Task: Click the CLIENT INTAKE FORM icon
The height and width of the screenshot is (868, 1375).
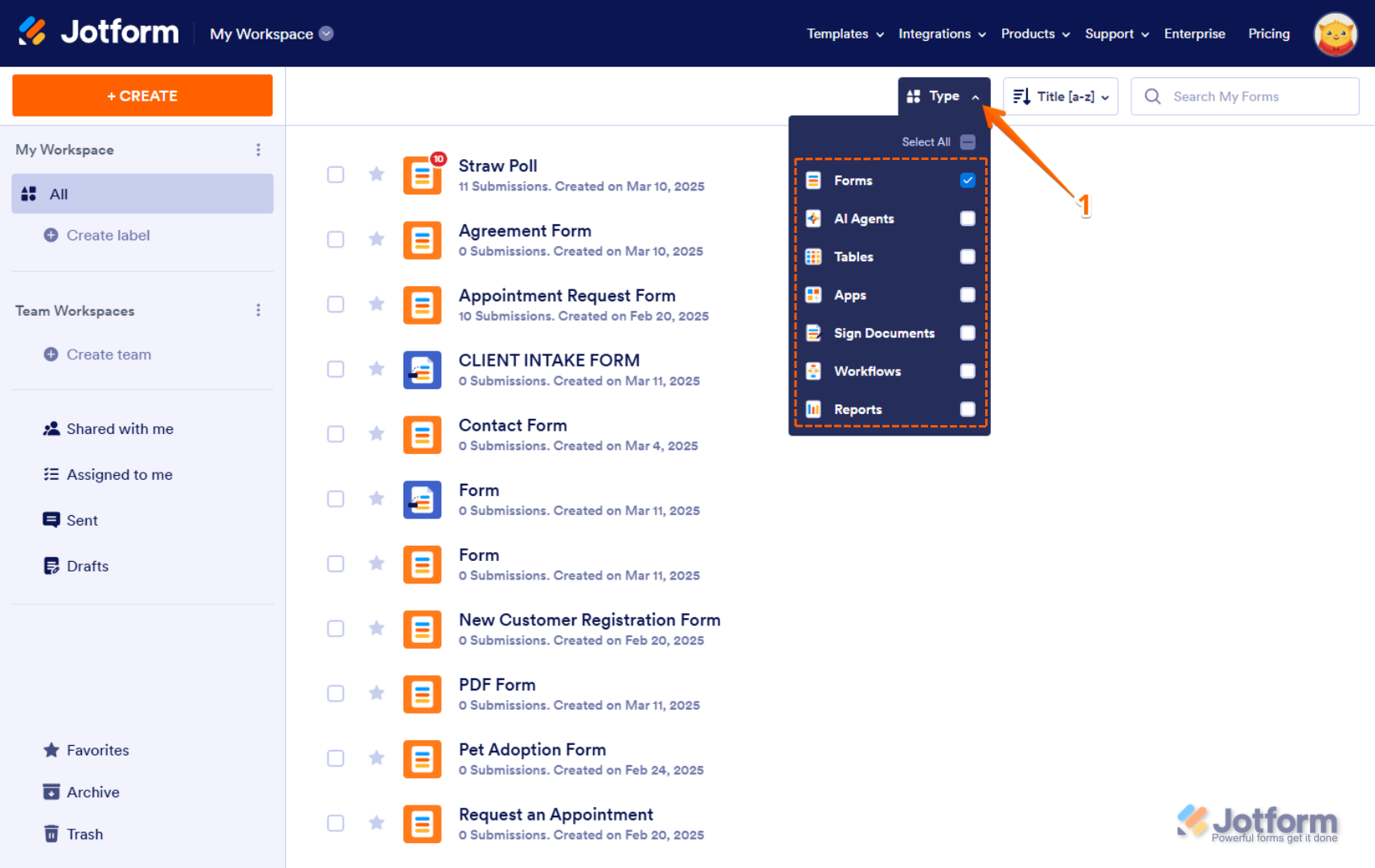Action: coord(422,370)
